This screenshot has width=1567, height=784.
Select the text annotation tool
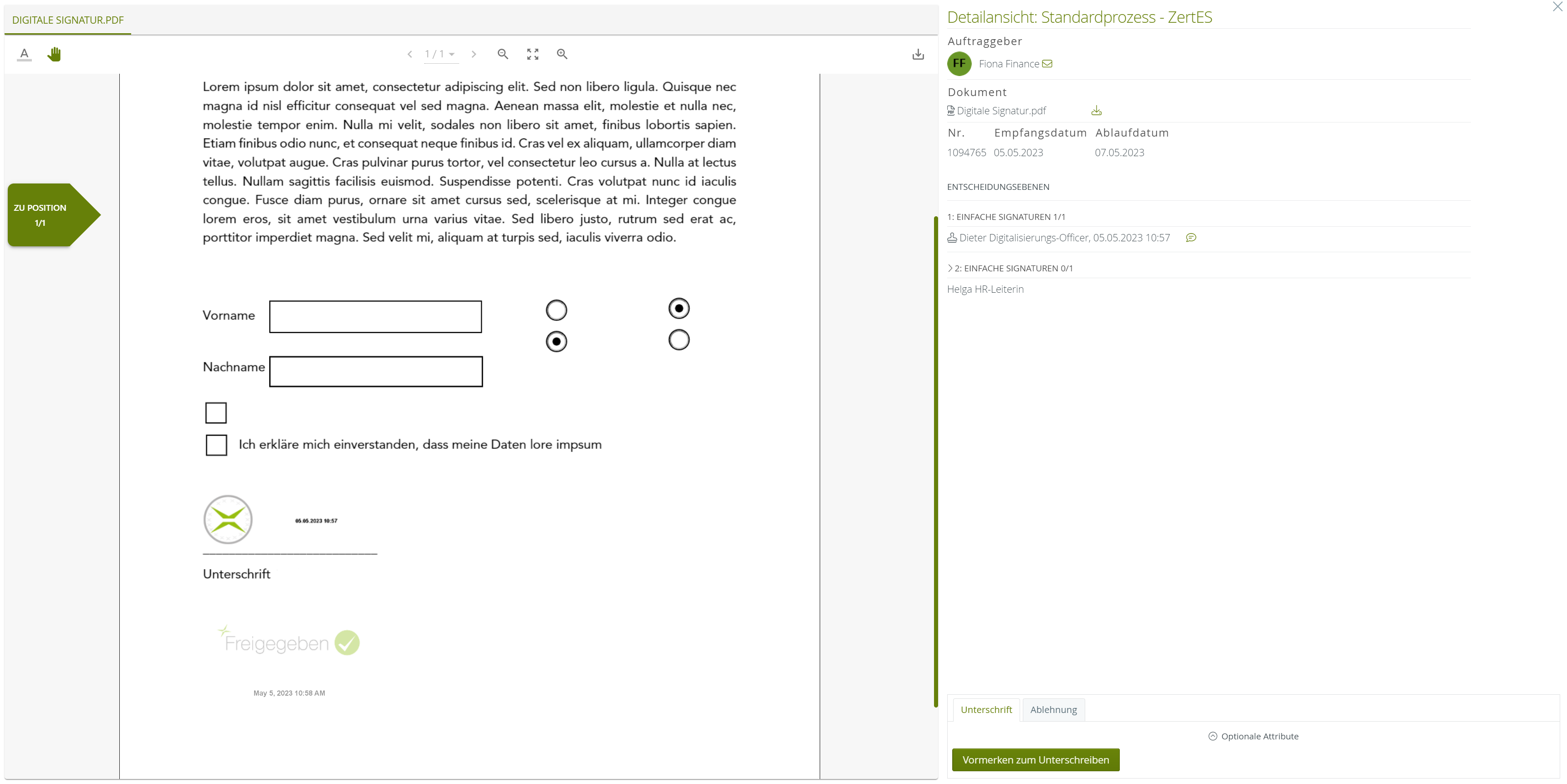[24, 54]
